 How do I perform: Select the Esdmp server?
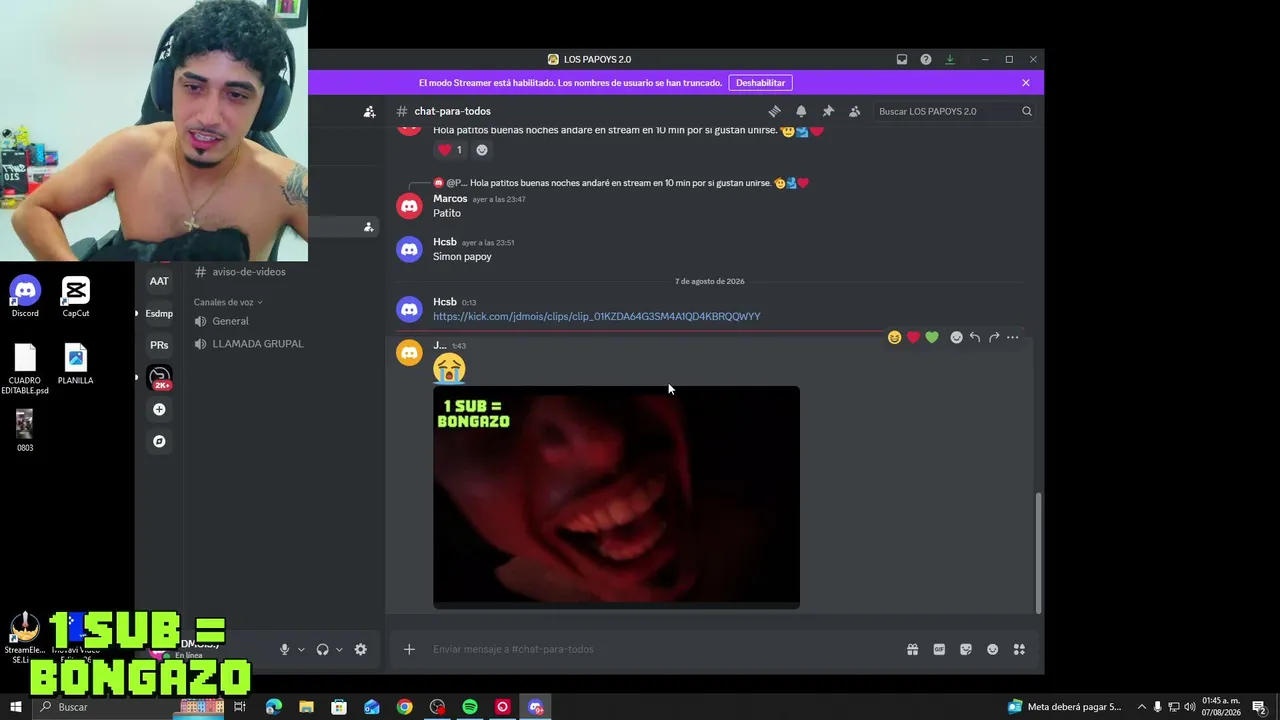[159, 313]
